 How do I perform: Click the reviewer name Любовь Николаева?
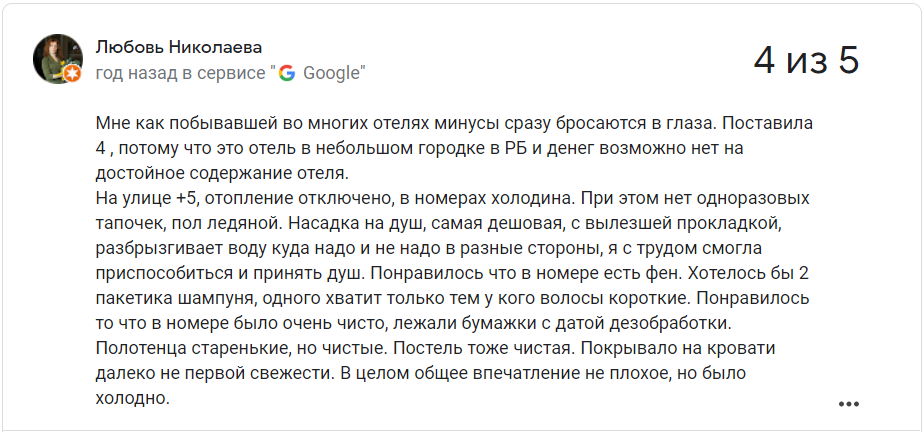[179, 47]
